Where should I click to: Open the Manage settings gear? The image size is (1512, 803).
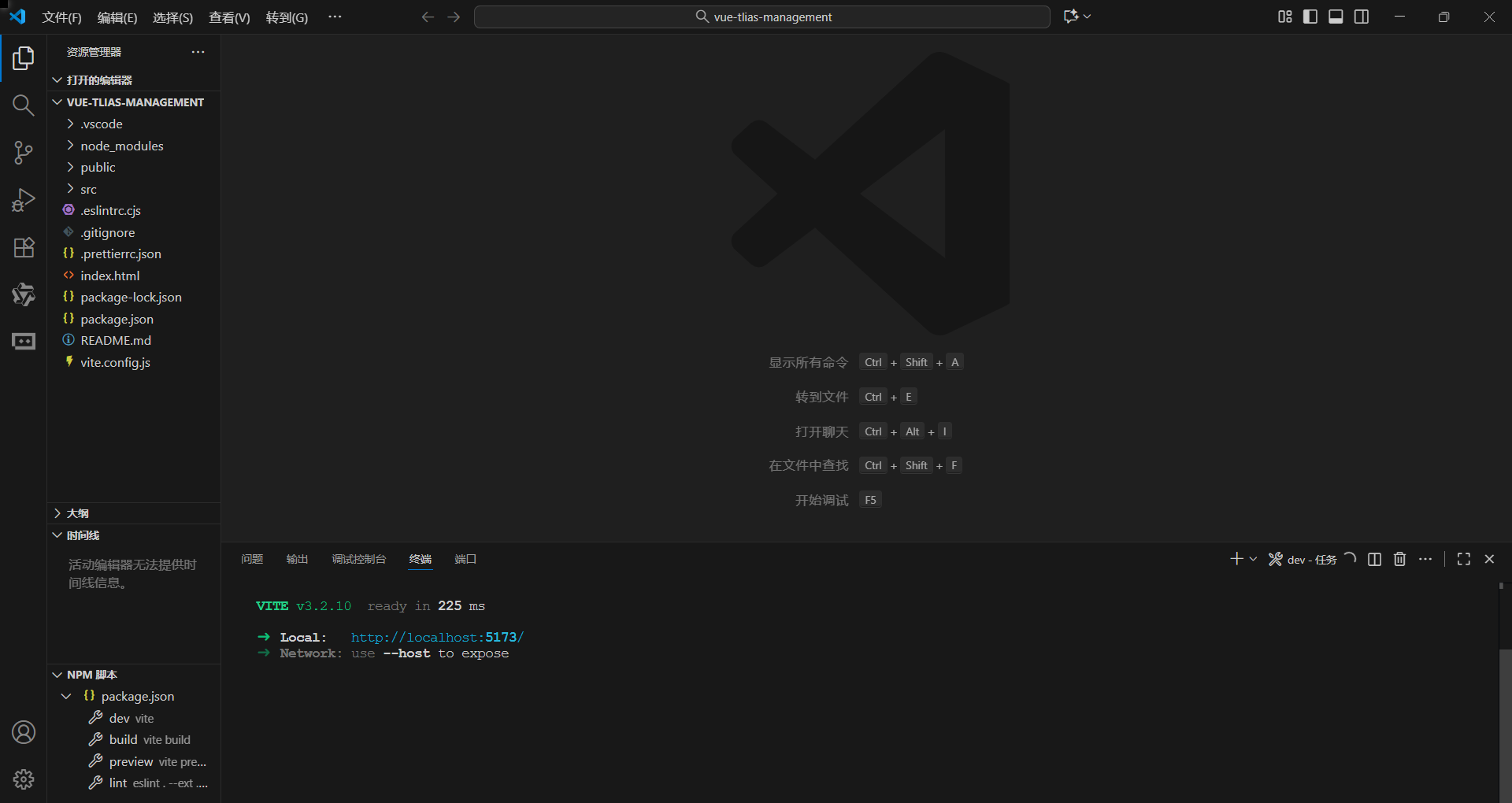point(24,779)
